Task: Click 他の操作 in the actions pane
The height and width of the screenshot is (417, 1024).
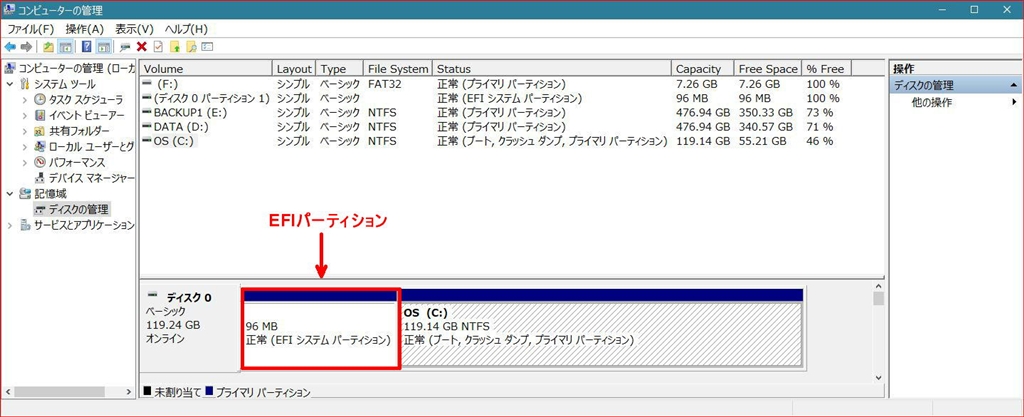Action: tap(932, 102)
